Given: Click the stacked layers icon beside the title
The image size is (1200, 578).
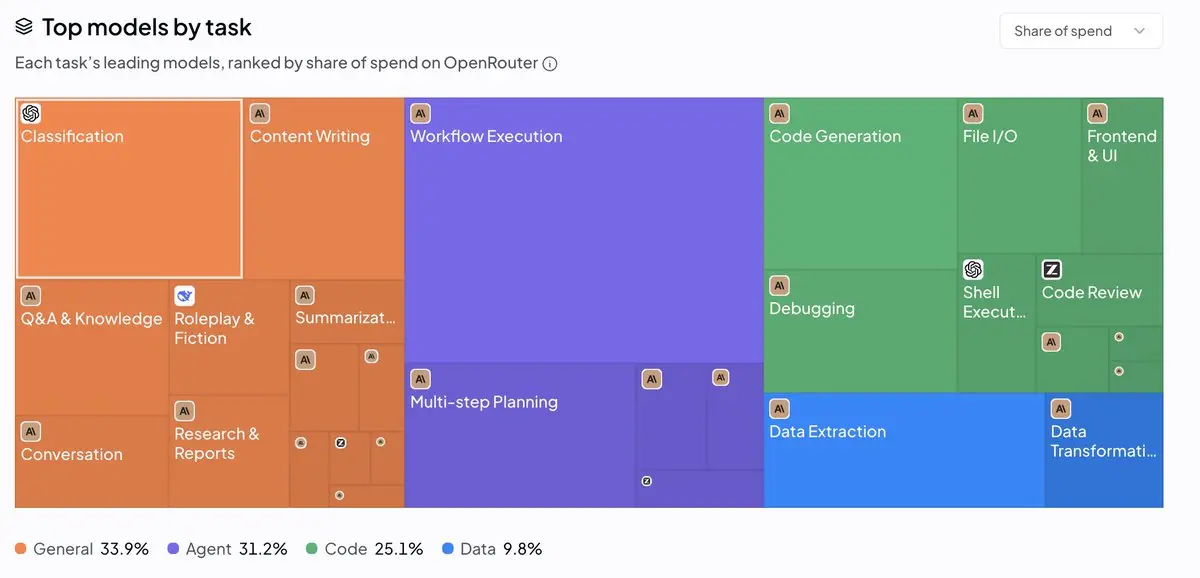Looking at the screenshot, I should tap(24, 27).
